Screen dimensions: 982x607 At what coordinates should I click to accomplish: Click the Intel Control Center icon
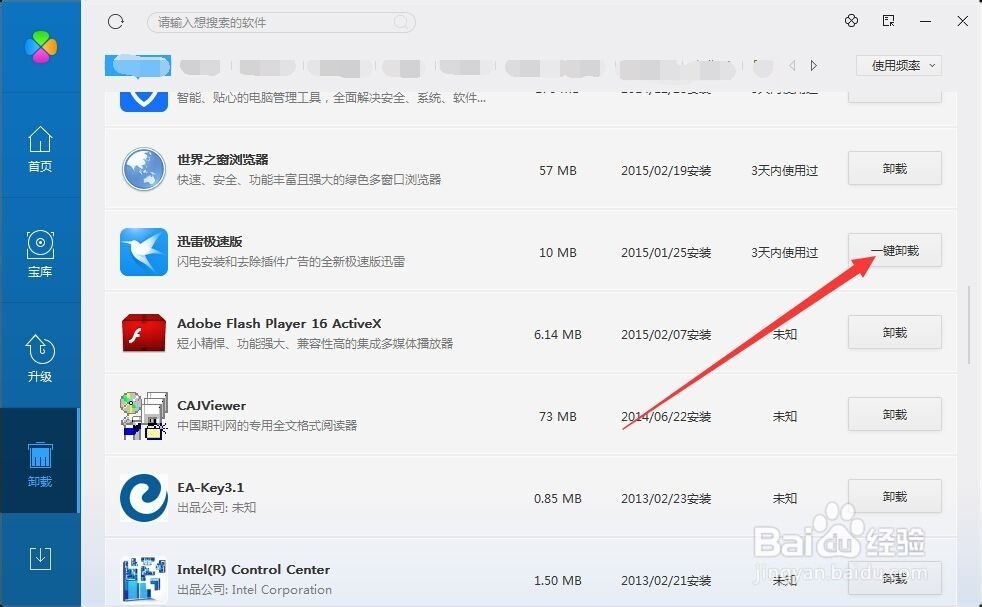pyautogui.click(x=143, y=579)
